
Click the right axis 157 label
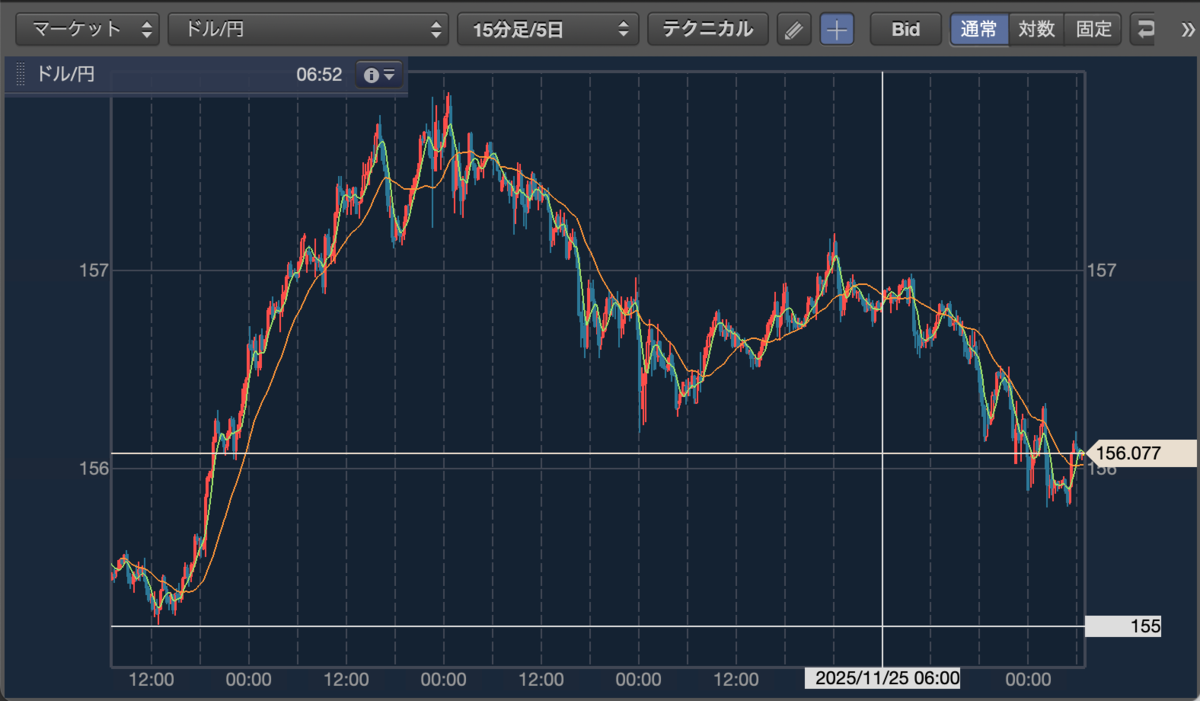(x=1101, y=270)
